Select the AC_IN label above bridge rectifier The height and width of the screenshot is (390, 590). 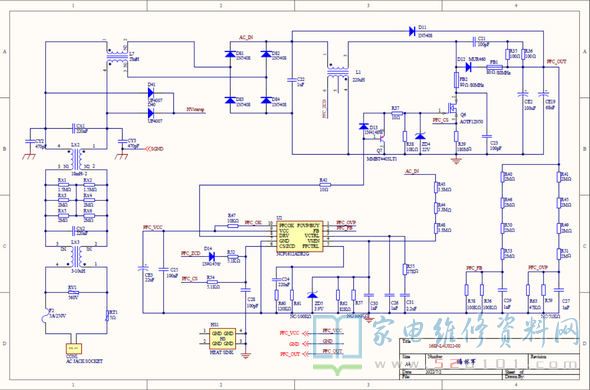tap(246, 37)
